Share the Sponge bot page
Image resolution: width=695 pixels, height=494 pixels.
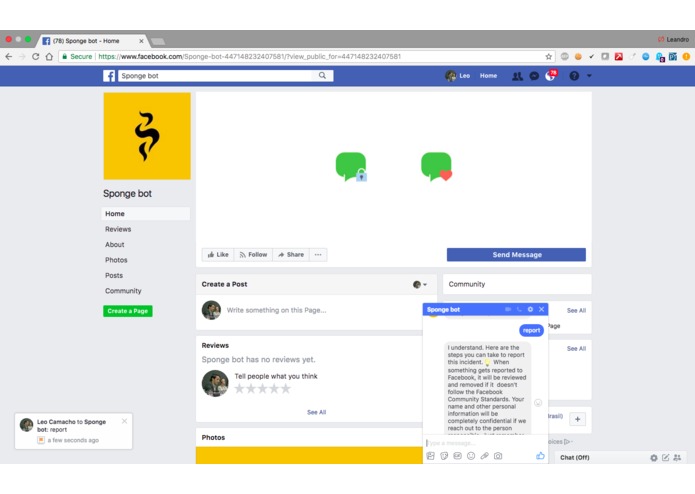[291, 255]
